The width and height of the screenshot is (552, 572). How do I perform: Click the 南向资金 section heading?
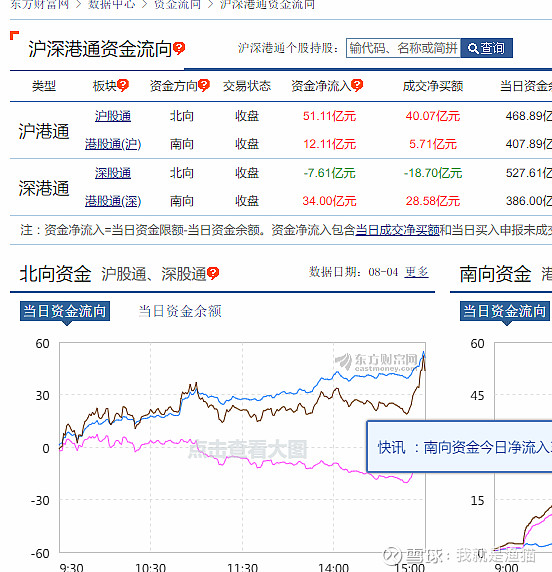495,274
